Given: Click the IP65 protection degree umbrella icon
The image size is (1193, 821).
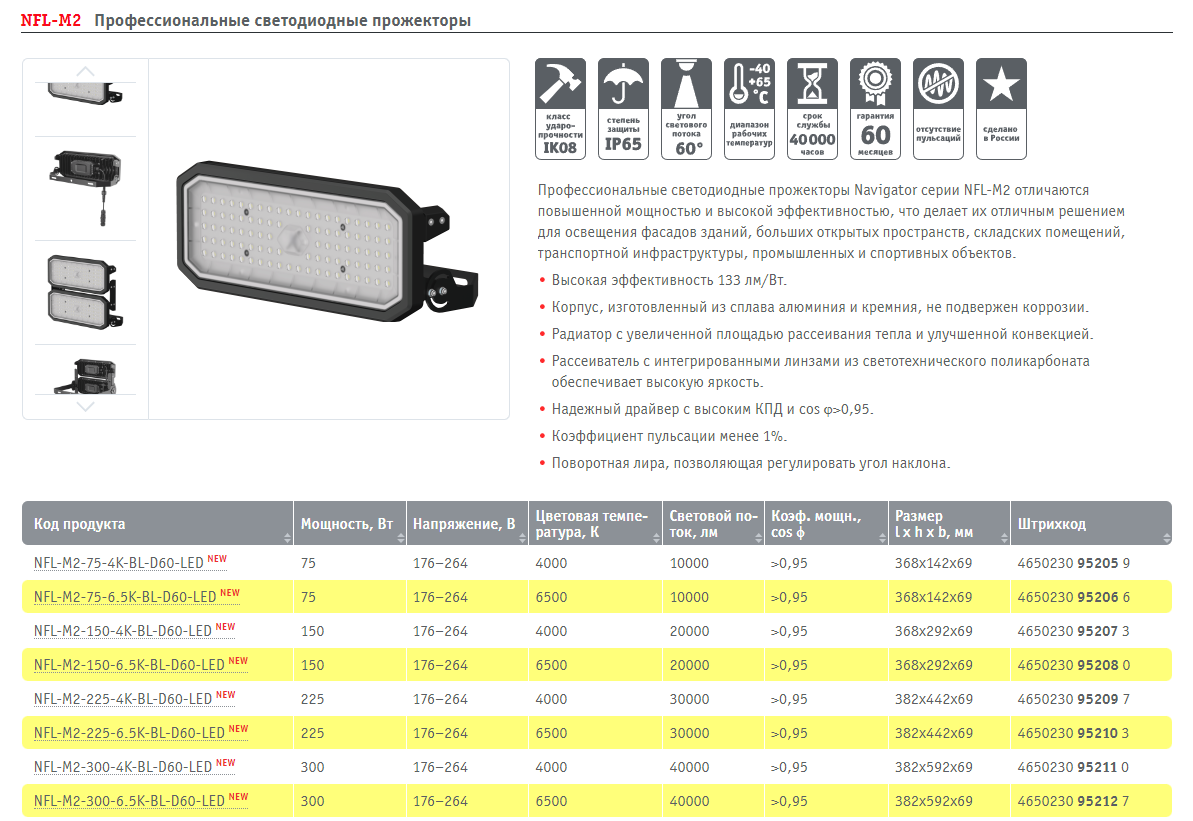Looking at the screenshot, I should coord(623,109).
